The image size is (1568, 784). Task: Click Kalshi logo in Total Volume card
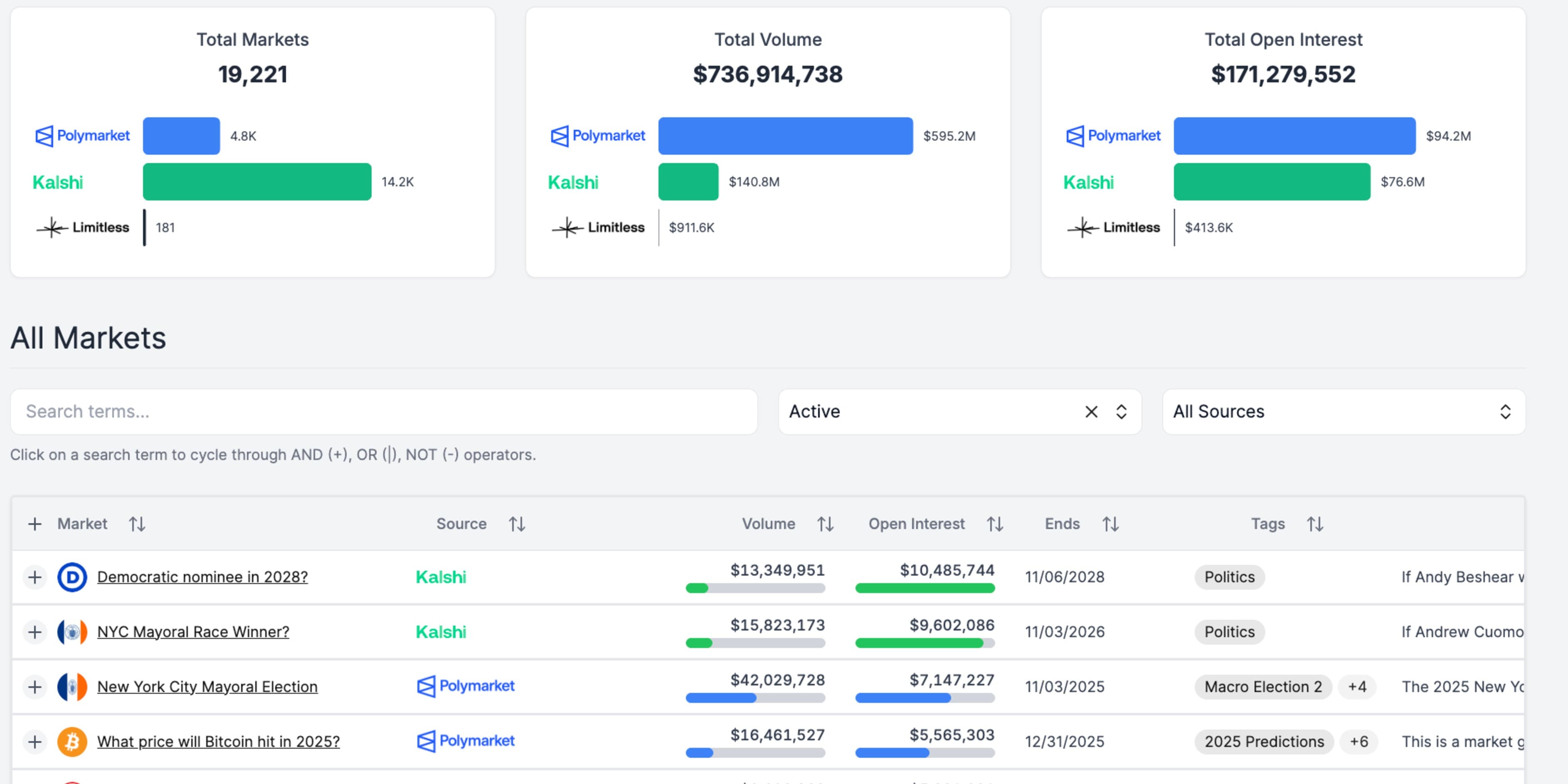coord(573,182)
